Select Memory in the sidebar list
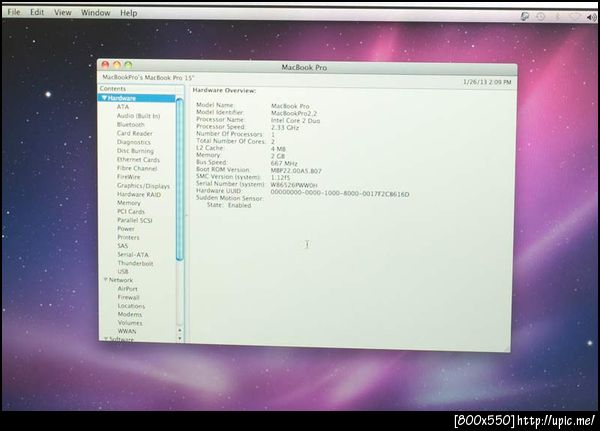Image resolution: width=600 pixels, height=431 pixels. 129,203
